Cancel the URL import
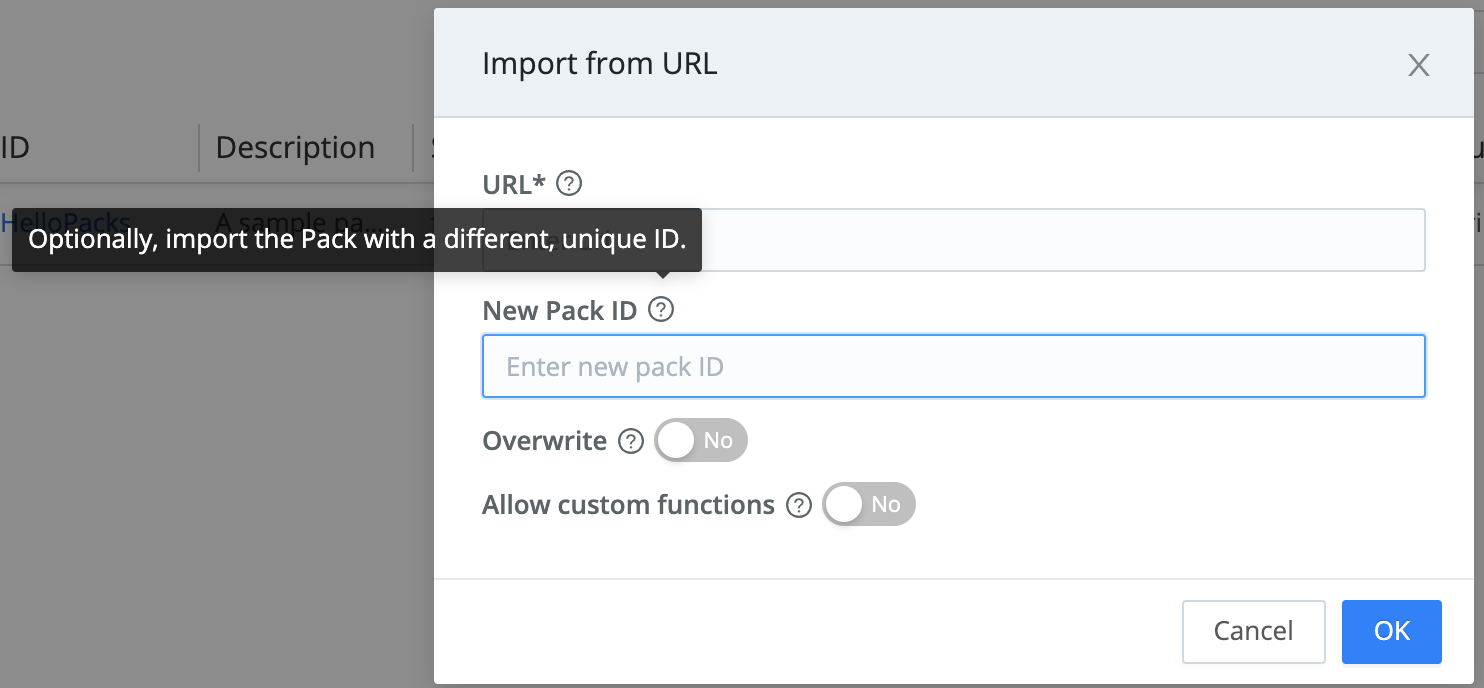The height and width of the screenshot is (688, 1484). click(1253, 631)
